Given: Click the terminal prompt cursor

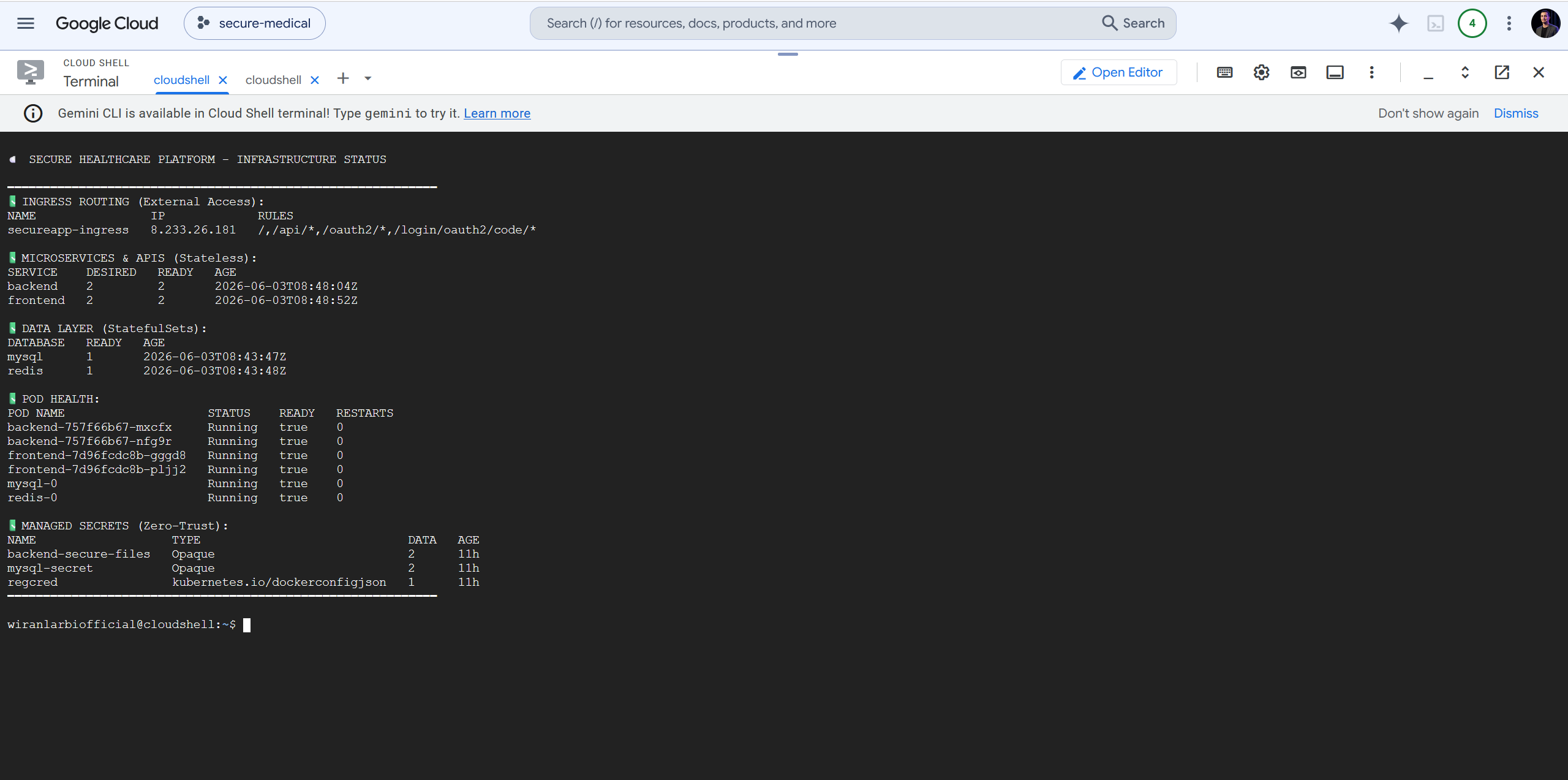Looking at the screenshot, I should tap(247, 625).
